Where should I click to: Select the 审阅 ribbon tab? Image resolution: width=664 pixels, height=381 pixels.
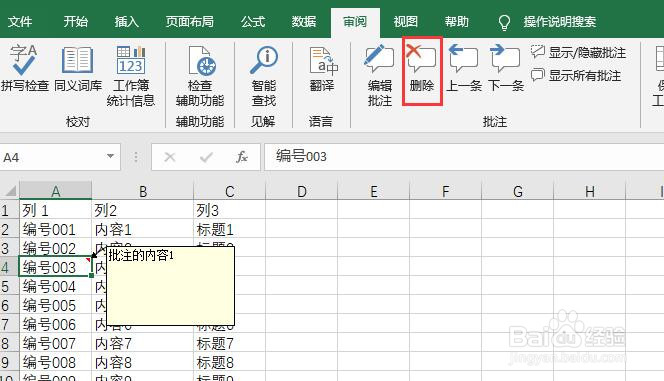coord(355,22)
